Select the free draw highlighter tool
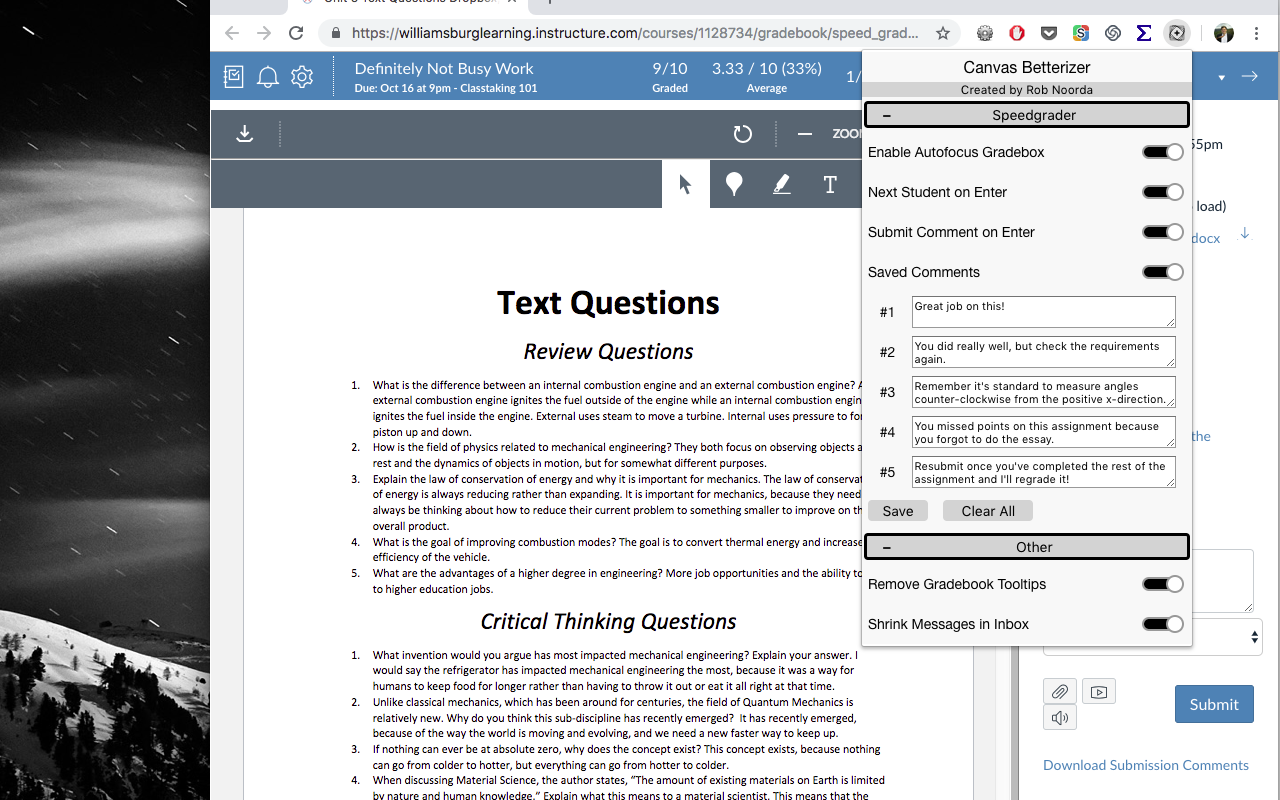1280x800 pixels. [781, 184]
